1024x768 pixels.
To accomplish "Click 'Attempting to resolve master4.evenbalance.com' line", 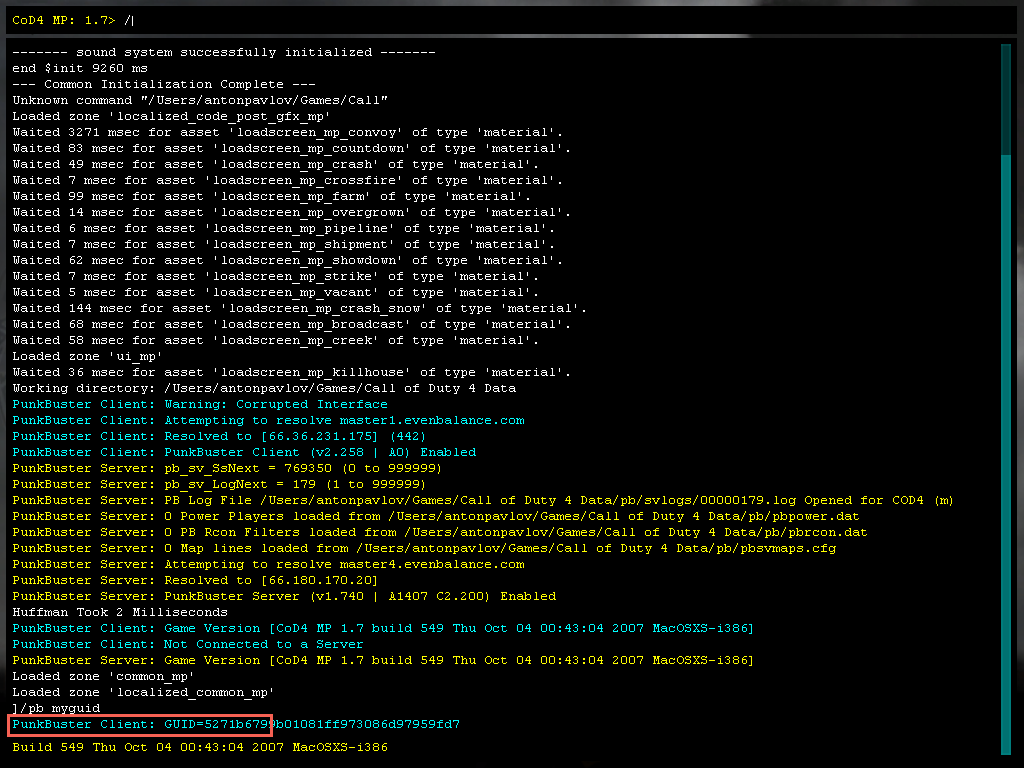I will [x=268, y=564].
